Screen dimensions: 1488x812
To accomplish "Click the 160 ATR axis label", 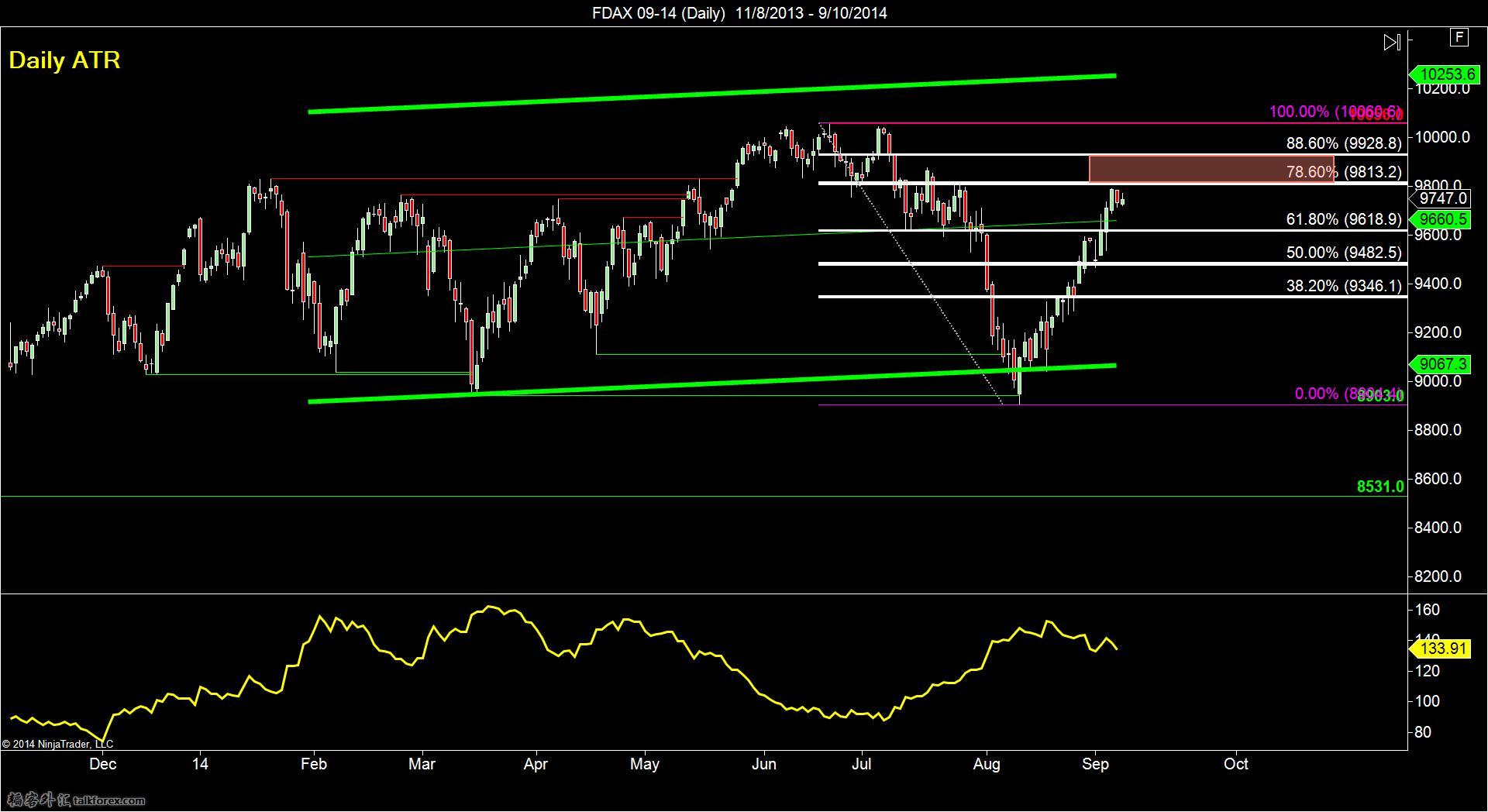I will pos(1428,610).
